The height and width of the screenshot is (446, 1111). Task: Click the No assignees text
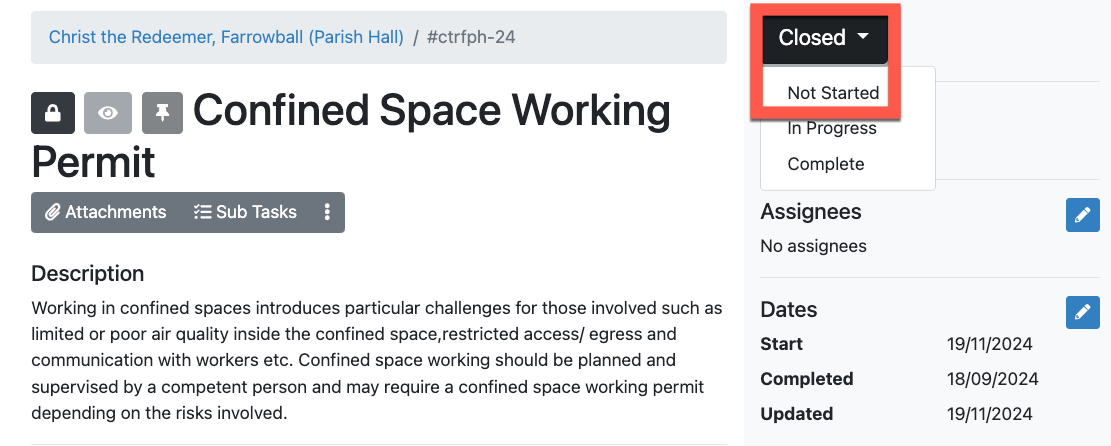[x=813, y=246]
